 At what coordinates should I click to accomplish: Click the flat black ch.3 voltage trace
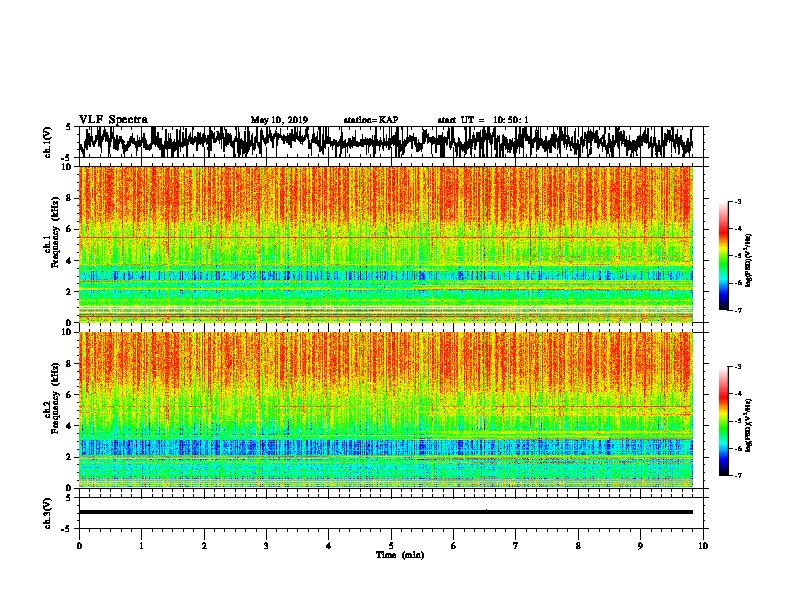coord(385,512)
